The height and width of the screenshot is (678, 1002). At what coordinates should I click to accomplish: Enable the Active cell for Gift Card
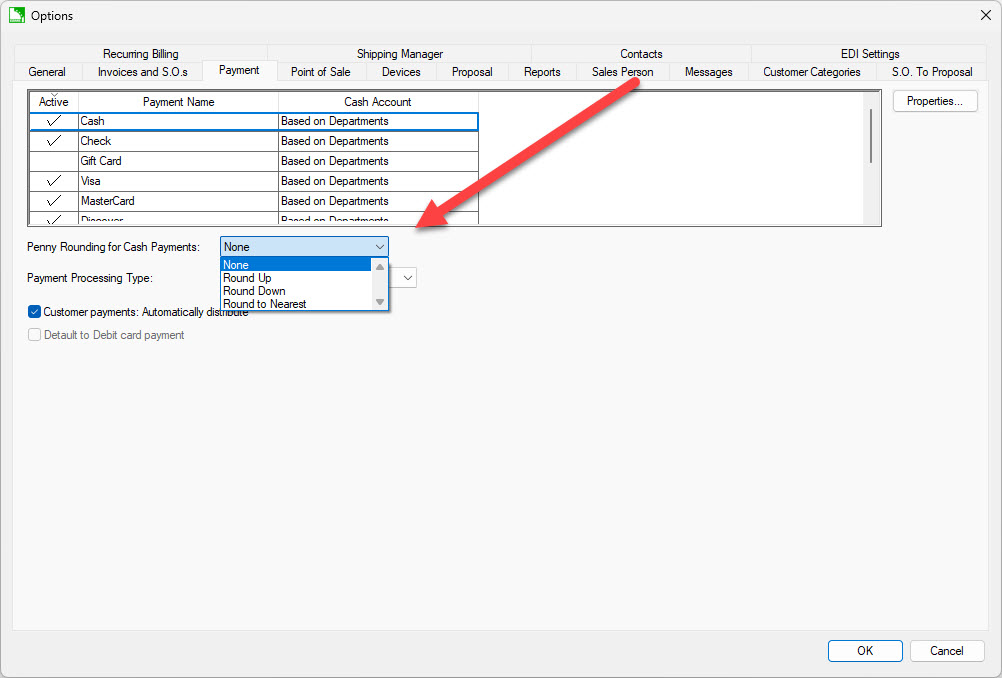click(x=54, y=161)
